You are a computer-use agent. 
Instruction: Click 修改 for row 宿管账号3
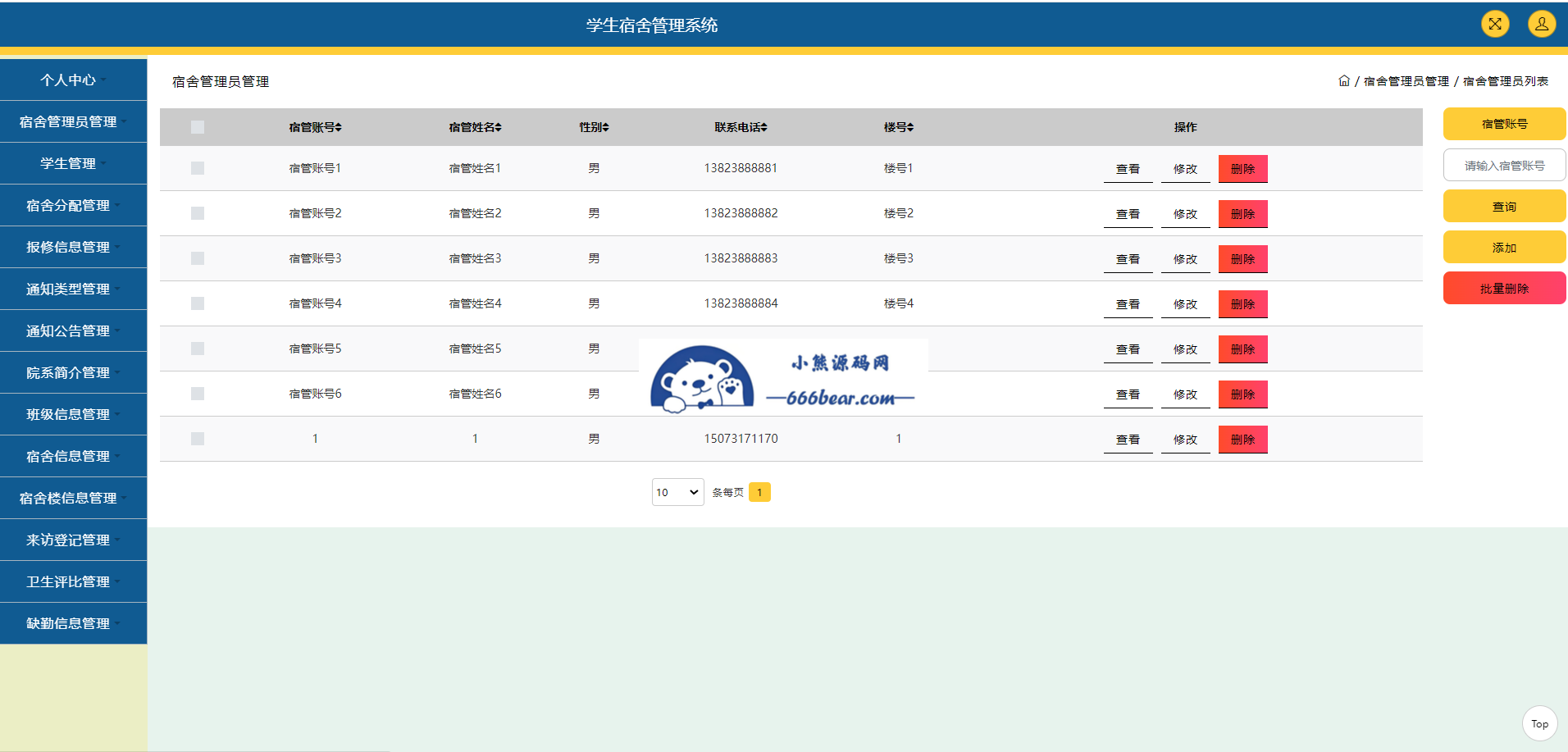click(1185, 259)
